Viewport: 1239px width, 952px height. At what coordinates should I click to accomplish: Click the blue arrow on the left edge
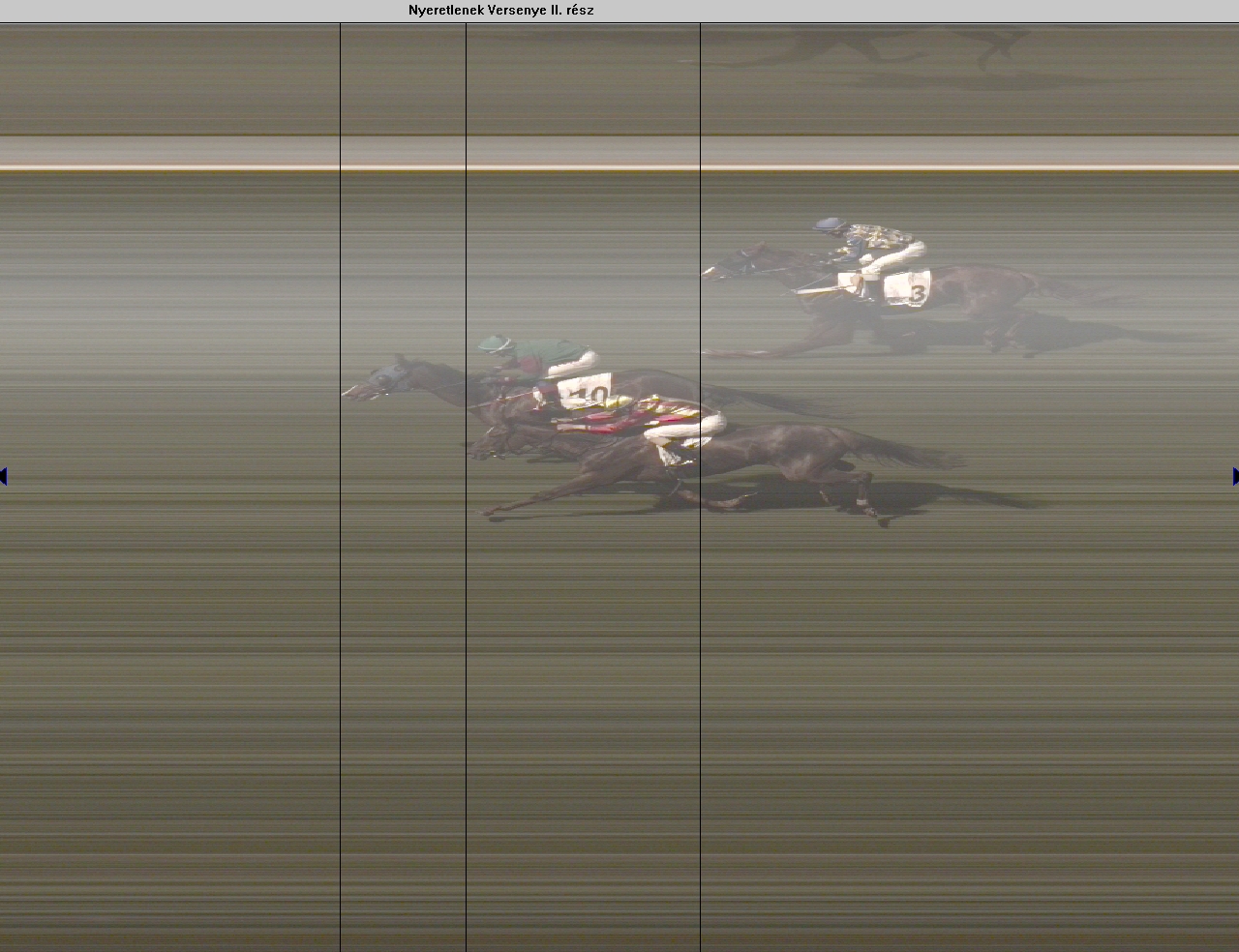coord(4,476)
